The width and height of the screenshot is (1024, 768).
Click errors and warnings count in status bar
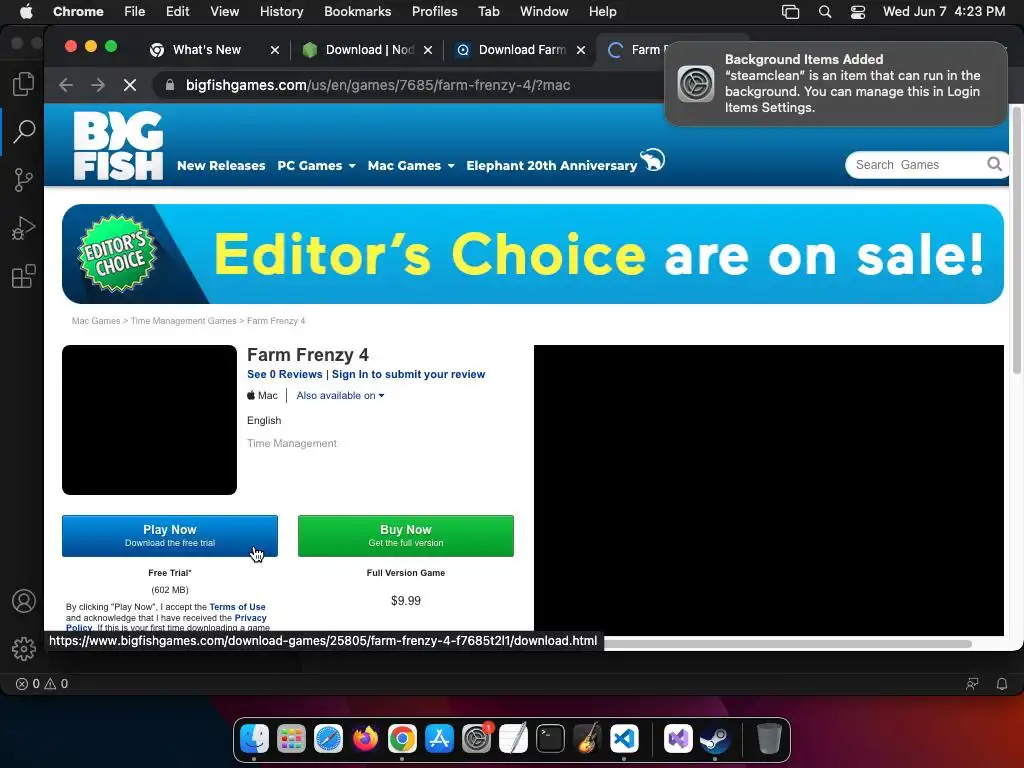pyautogui.click(x=42, y=684)
